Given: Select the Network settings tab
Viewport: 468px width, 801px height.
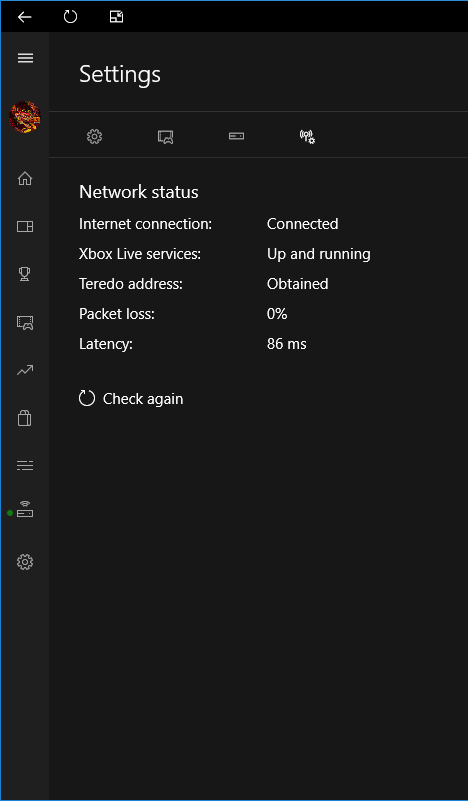Looking at the screenshot, I should pyautogui.click(x=307, y=136).
